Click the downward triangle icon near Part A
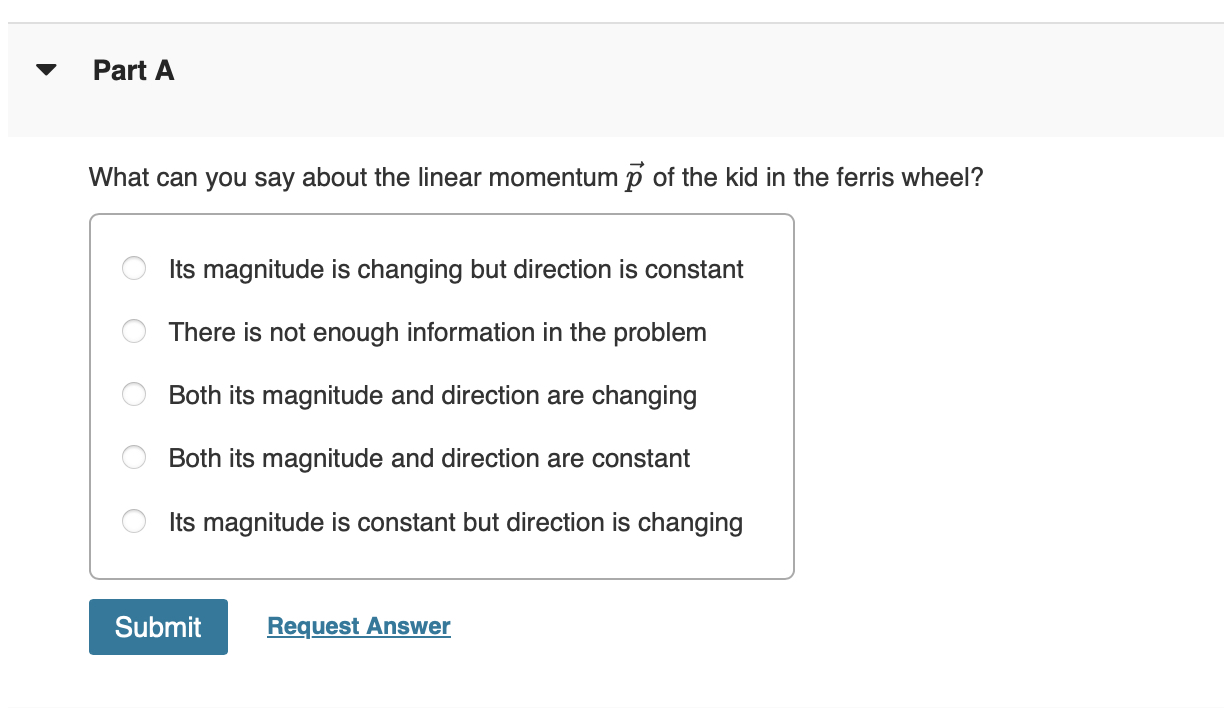This screenshot has width=1224, height=708. [46, 68]
